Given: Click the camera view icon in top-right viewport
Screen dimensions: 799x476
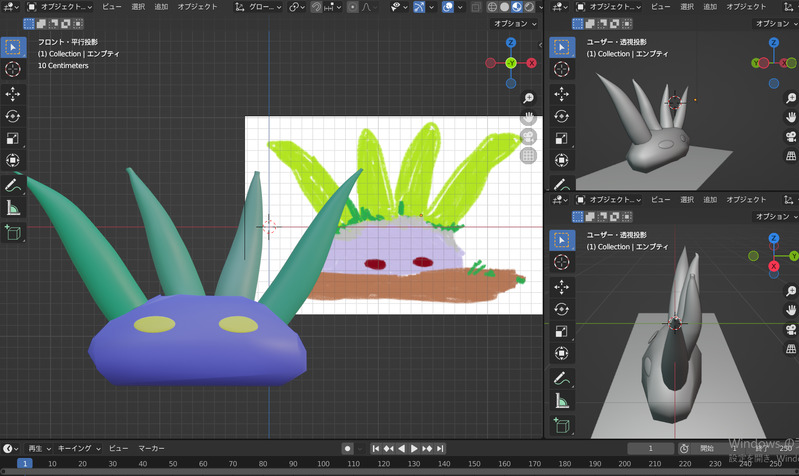Looking at the screenshot, I should click(791, 137).
